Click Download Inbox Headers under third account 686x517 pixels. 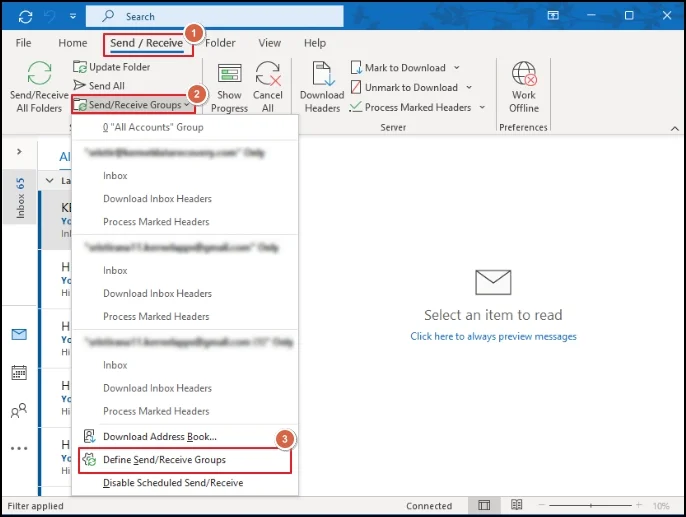(x=185, y=388)
